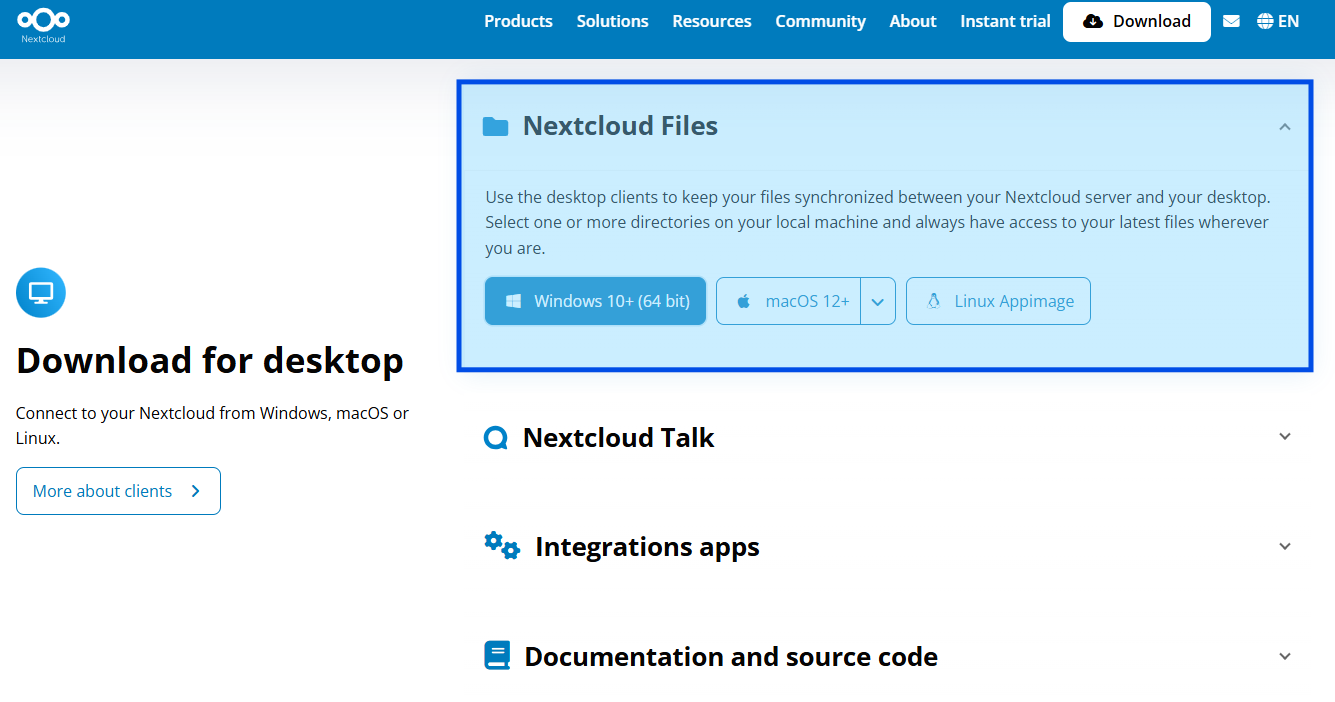1335x702 pixels.
Task: Download the macOS 12+ client
Action: click(789, 301)
